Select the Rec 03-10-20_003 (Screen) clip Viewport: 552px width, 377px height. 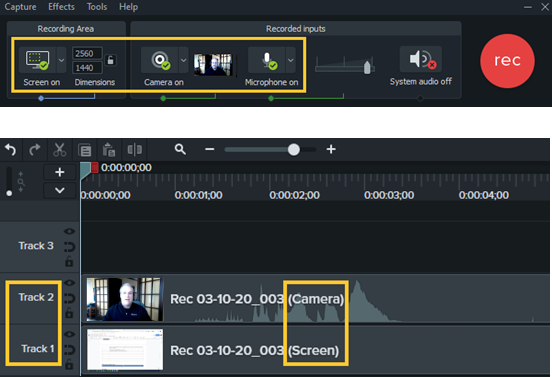pyautogui.click(x=316, y=350)
